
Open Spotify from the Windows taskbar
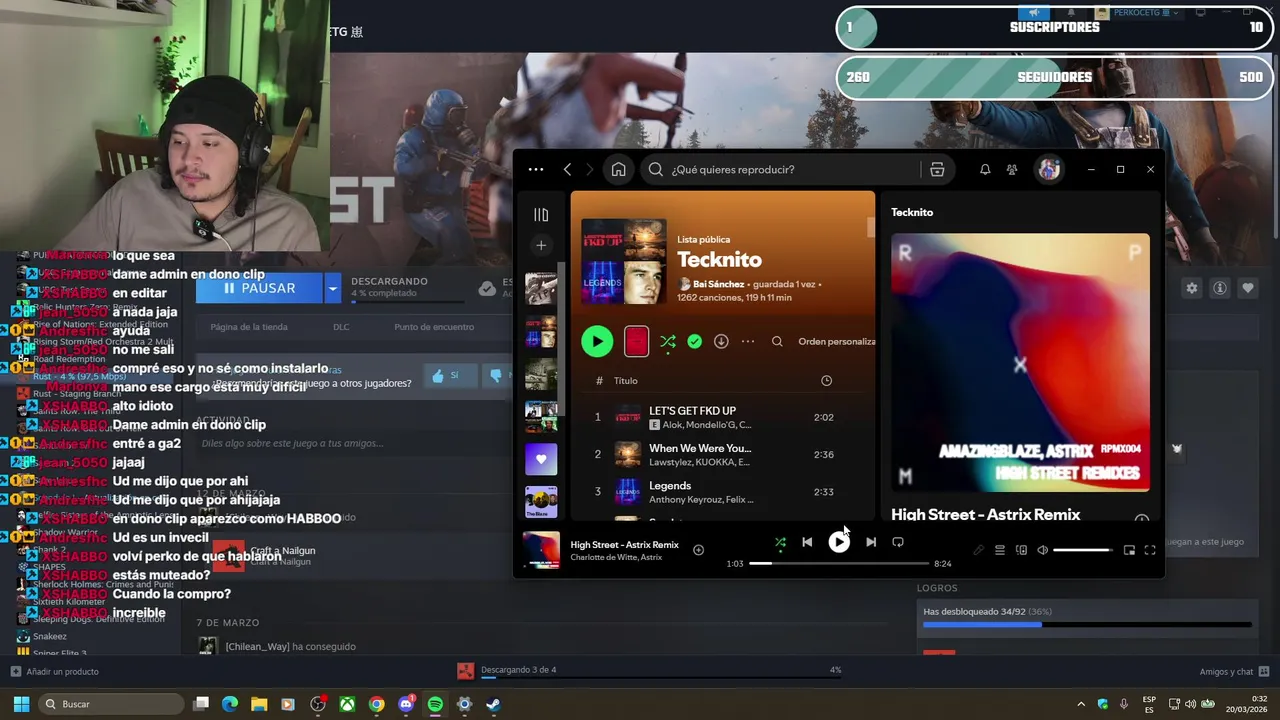click(435, 704)
